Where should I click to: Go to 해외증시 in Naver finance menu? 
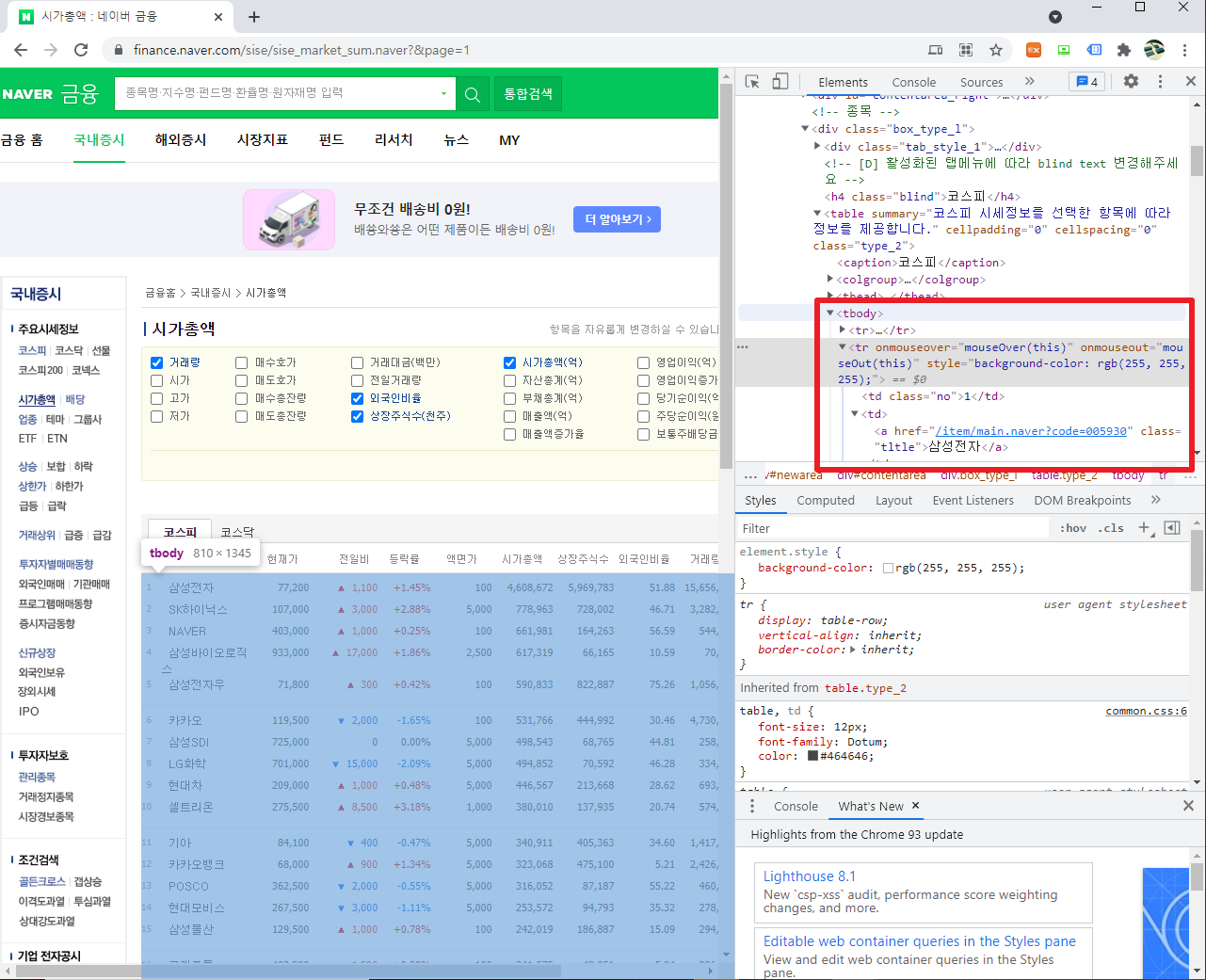point(181,139)
